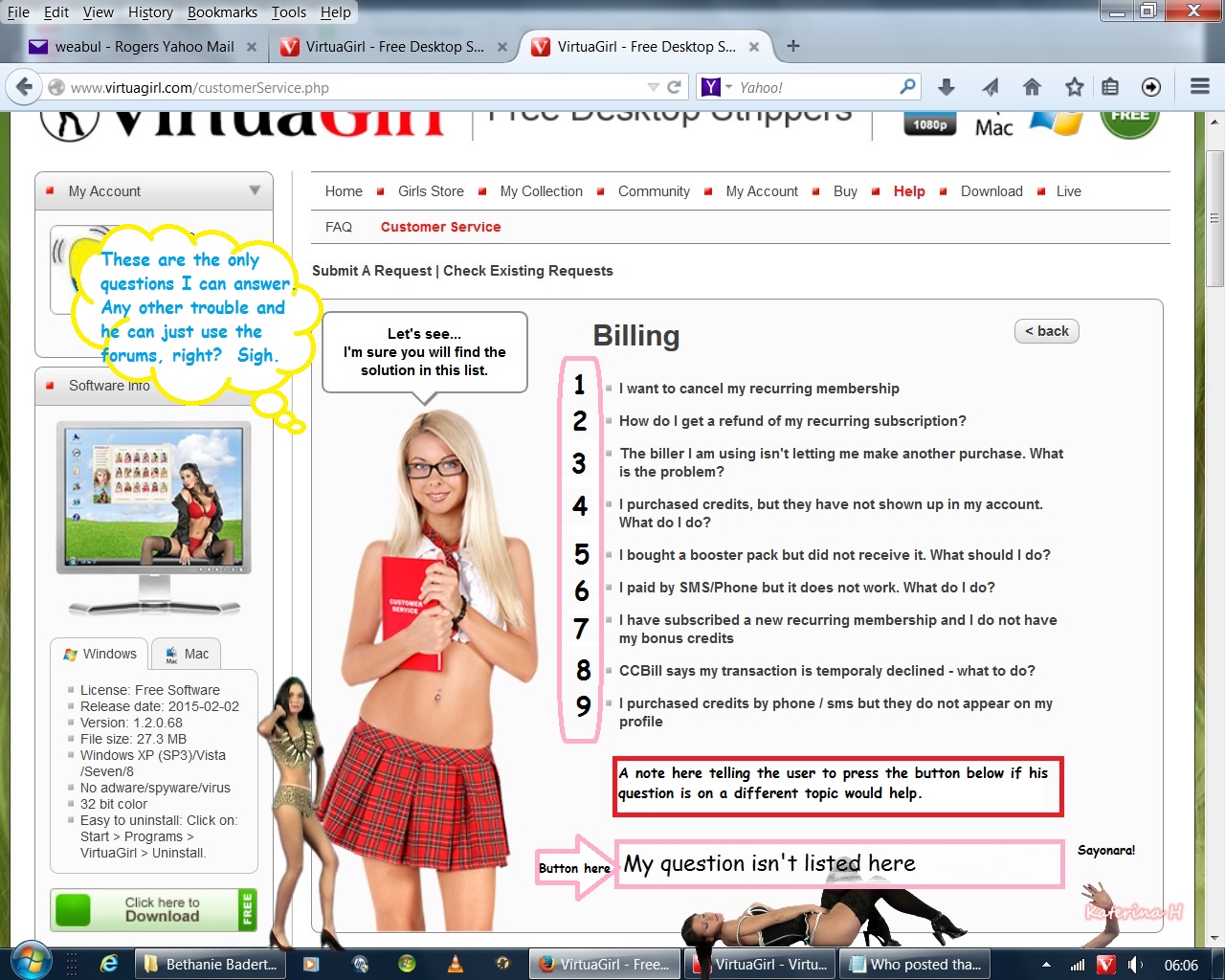Click the page vertical scrollbar thumb

pyautogui.click(x=1214, y=218)
